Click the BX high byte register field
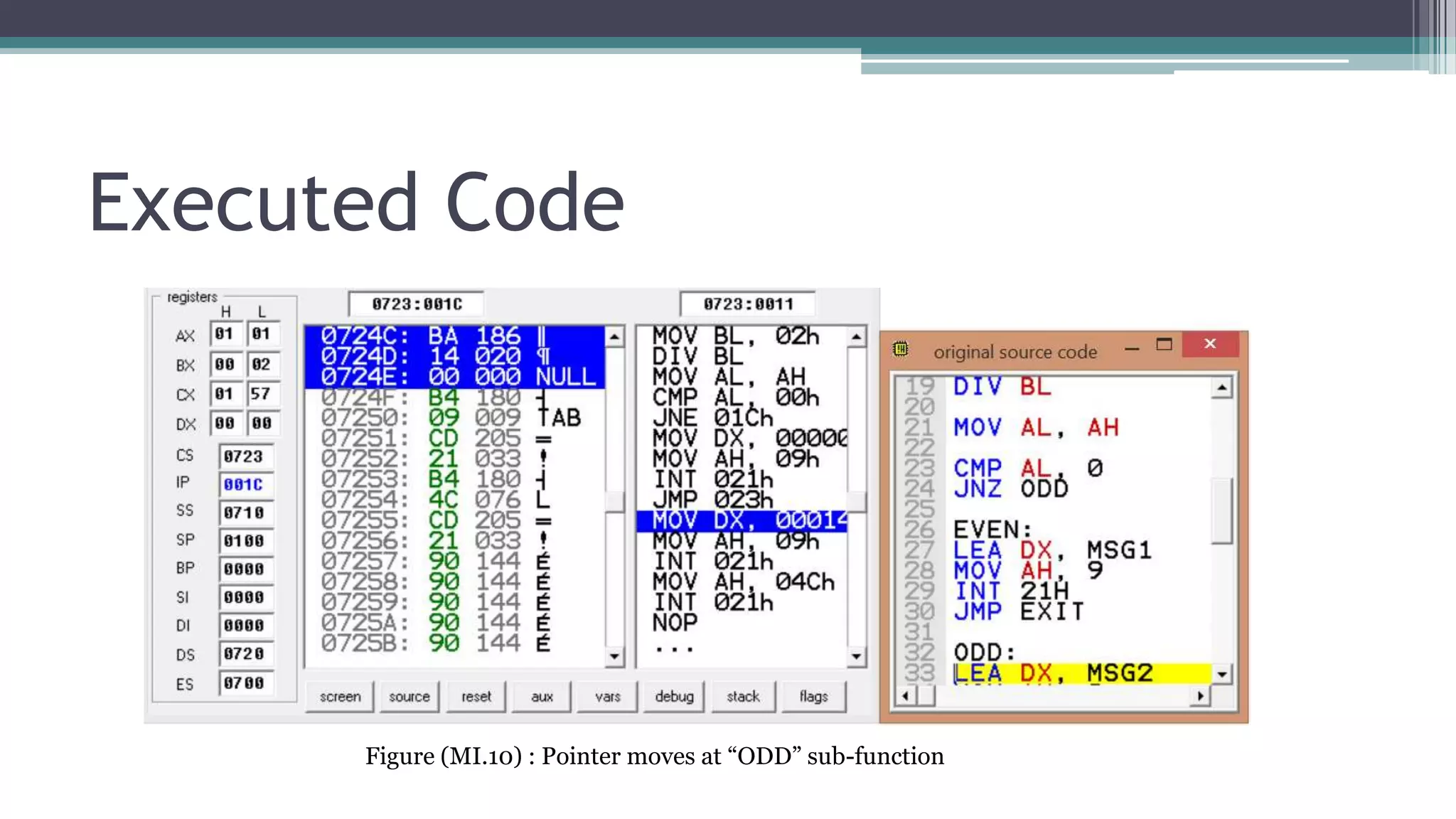 coord(225,365)
